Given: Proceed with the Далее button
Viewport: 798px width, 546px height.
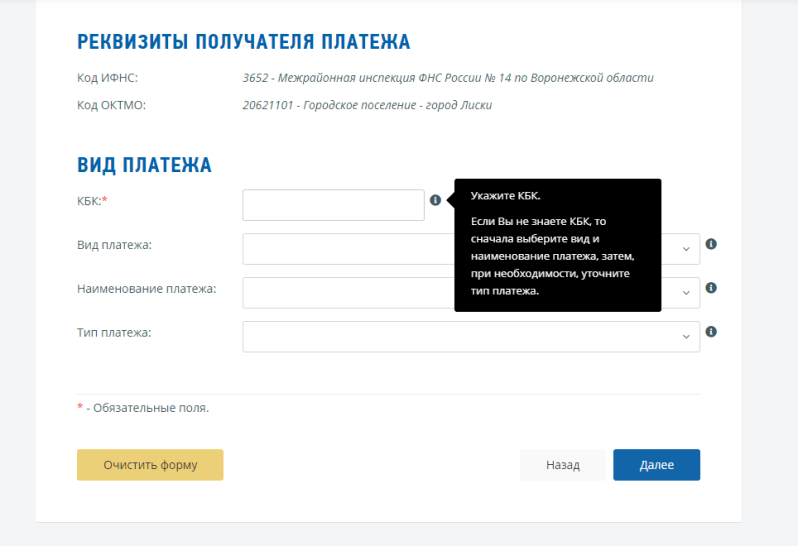Looking at the screenshot, I should click(x=657, y=465).
